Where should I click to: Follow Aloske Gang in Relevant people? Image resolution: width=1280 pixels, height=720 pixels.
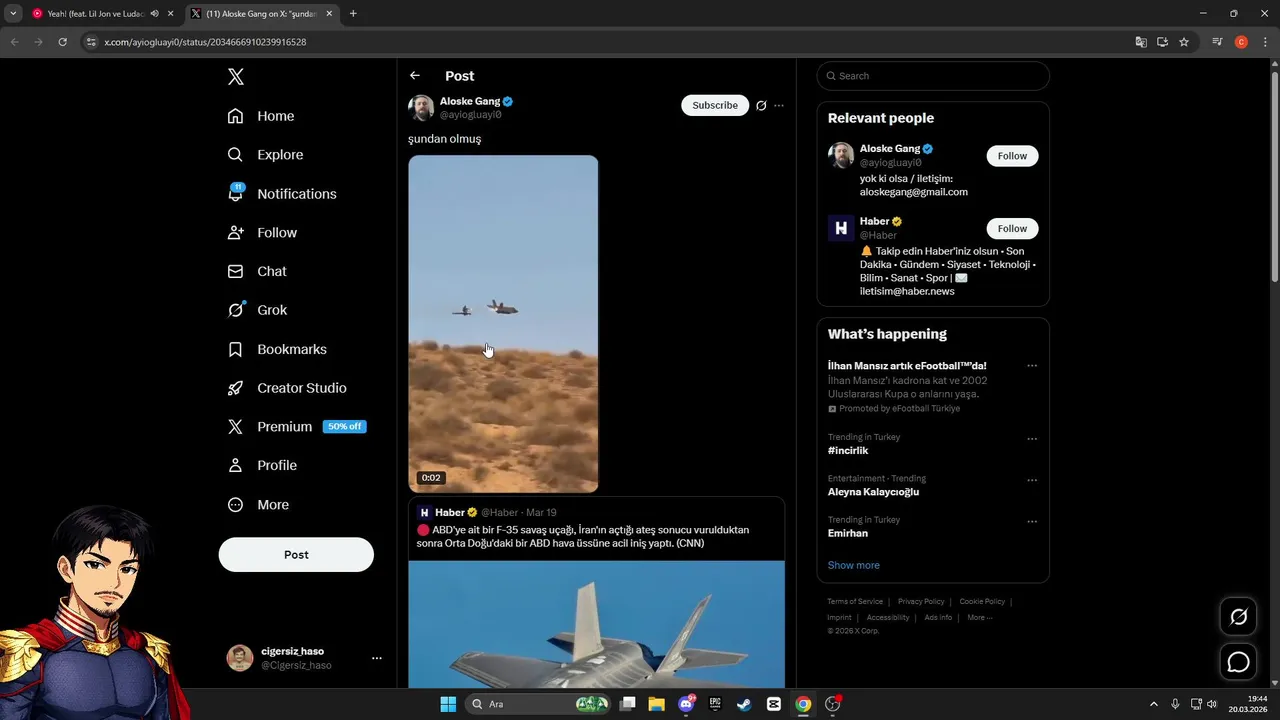1012,156
